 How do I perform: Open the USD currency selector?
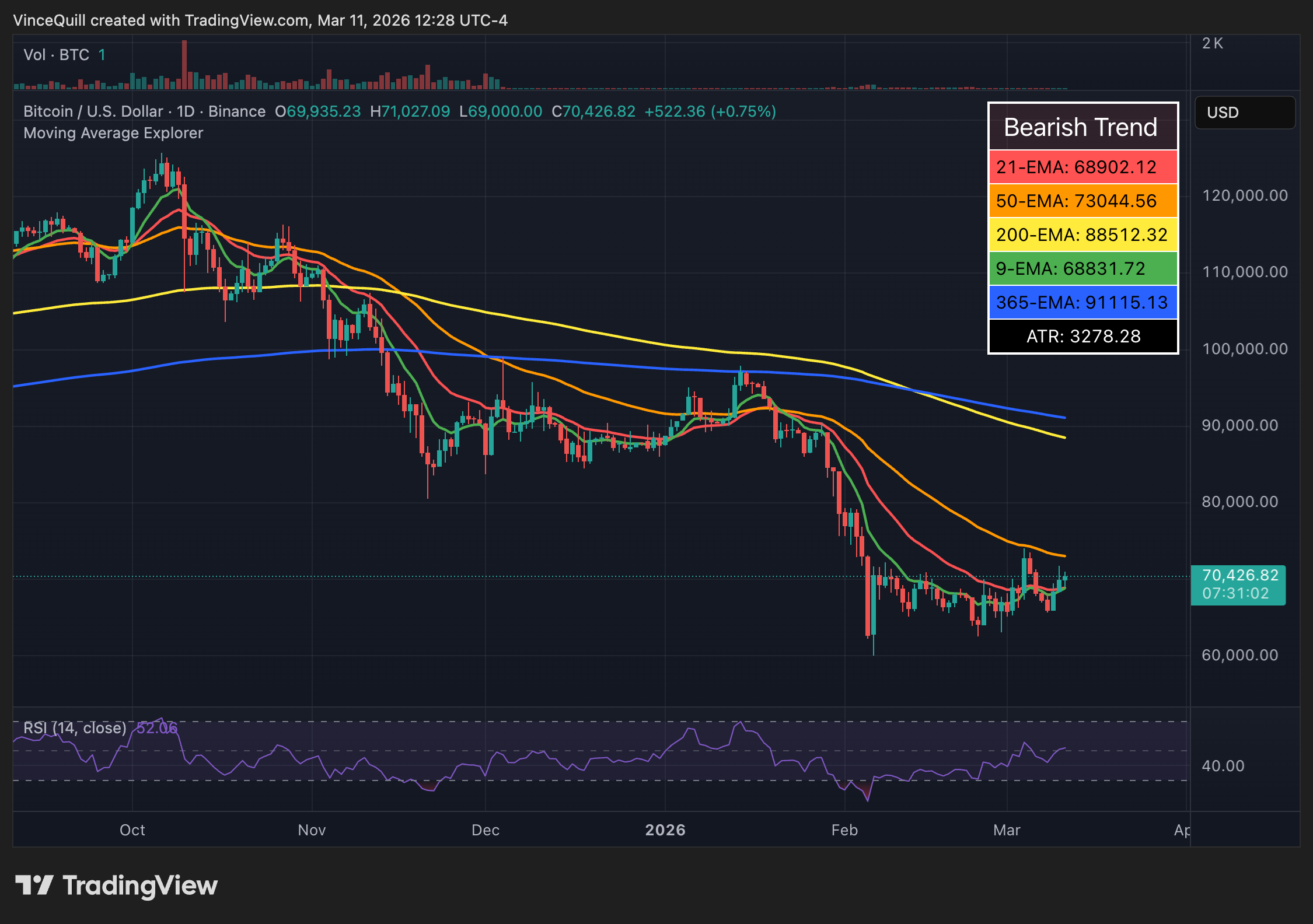click(x=1245, y=113)
